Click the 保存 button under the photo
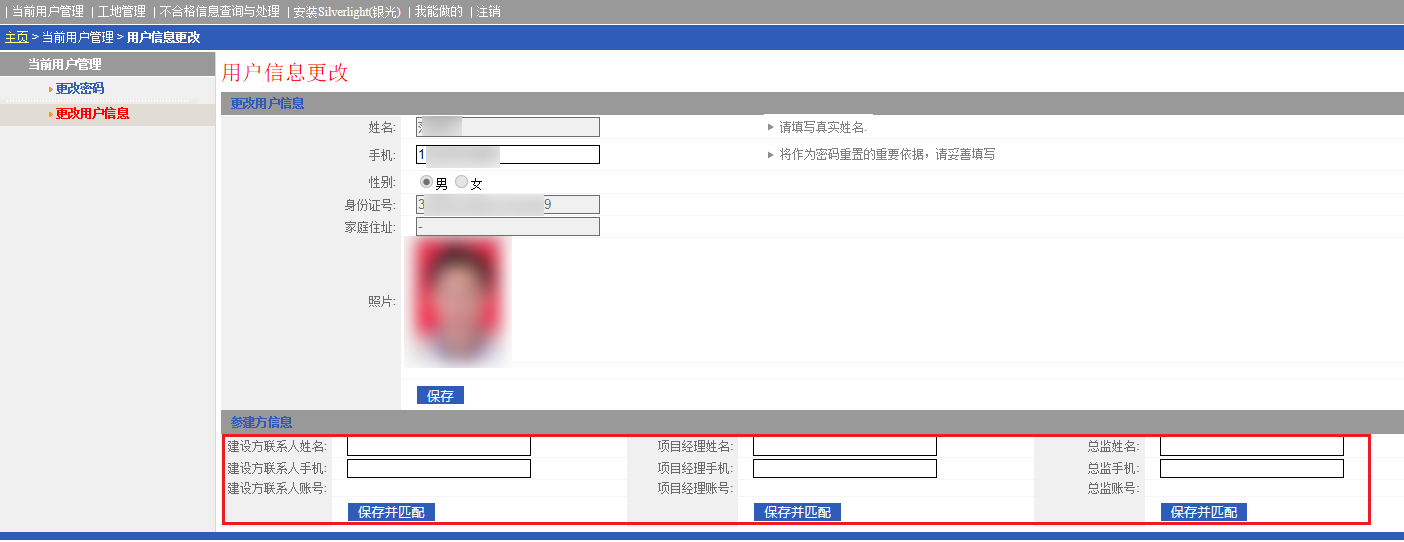Image resolution: width=1404 pixels, height=542 pixels. click(x=440, y=396)
